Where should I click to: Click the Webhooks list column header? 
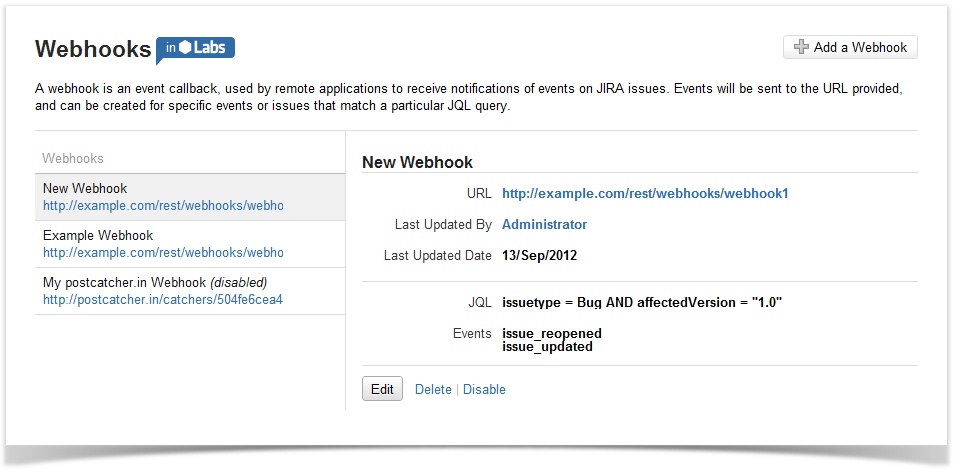73,158
